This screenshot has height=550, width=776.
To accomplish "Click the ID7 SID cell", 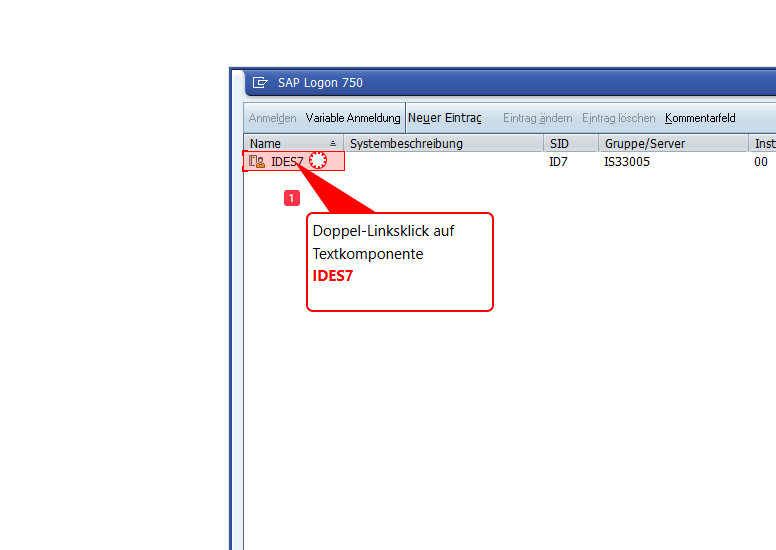I will (x=558, y=162).
